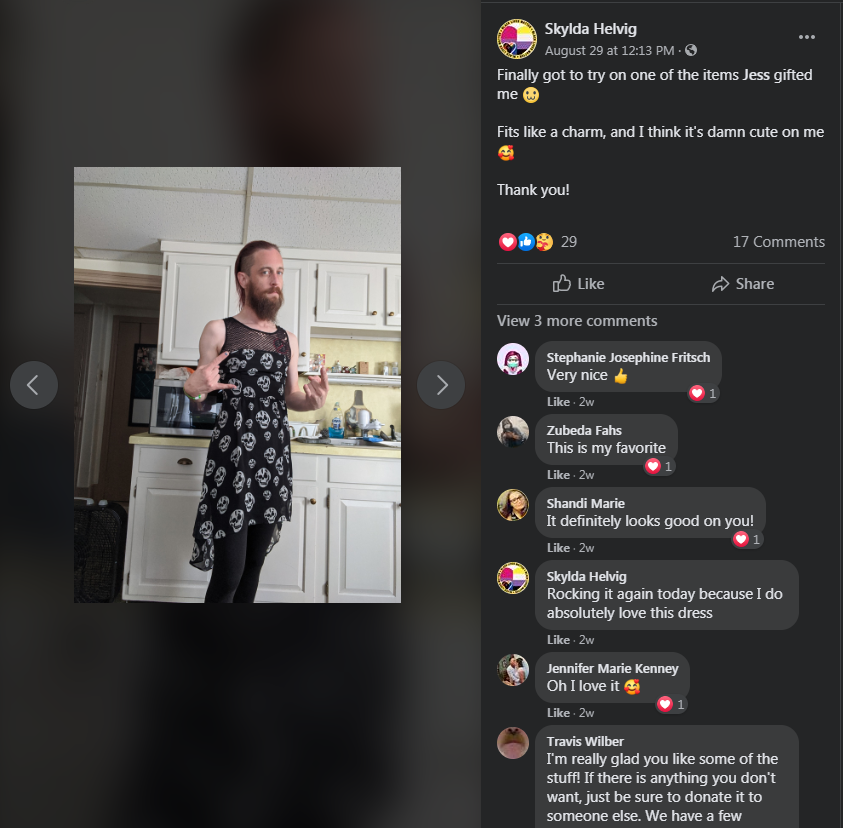The image size is (843, 828).
Task: Click the kitchen photo of the post
Action: (237, 385)
